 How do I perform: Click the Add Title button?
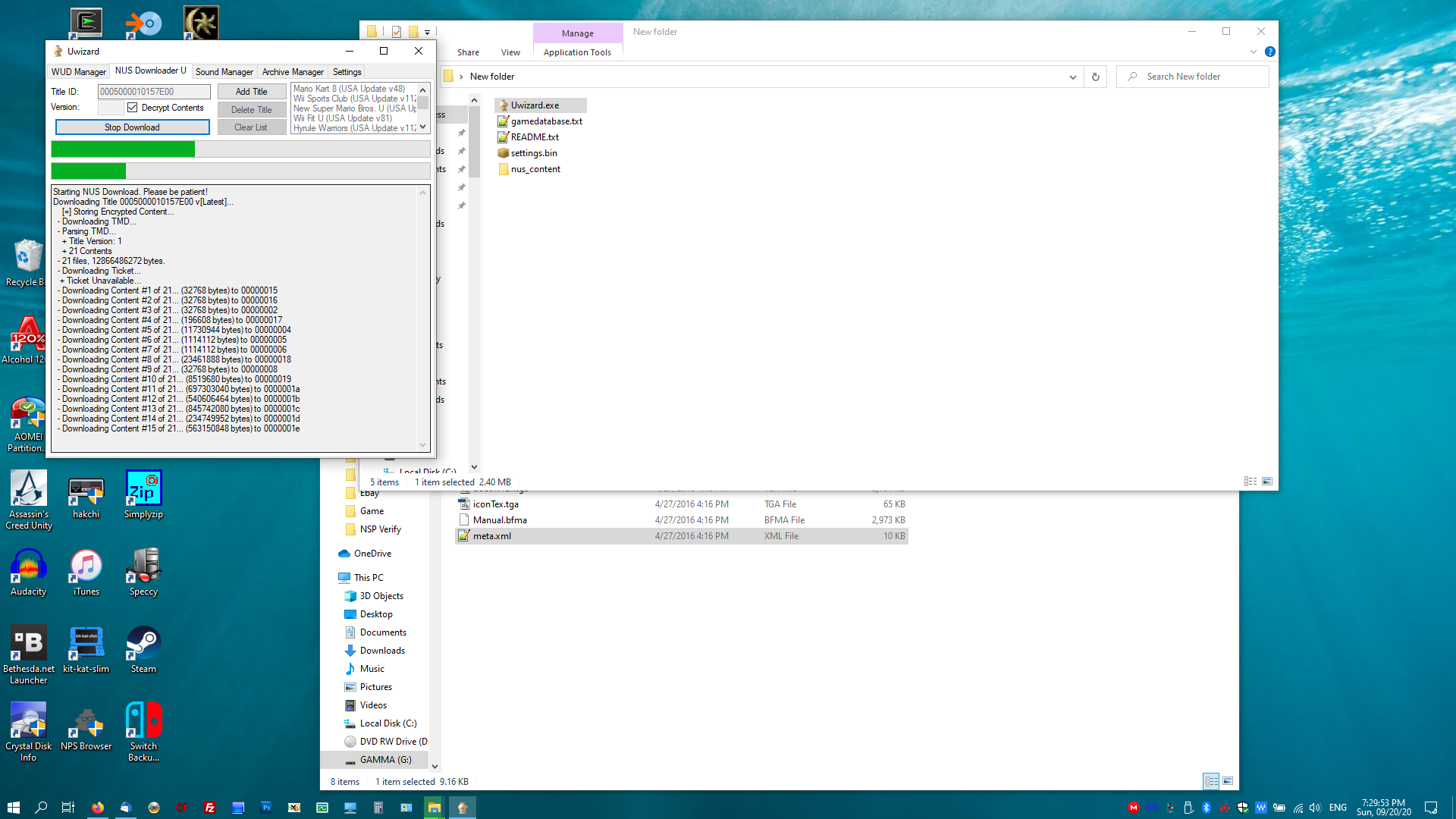[x=252, y=92]
